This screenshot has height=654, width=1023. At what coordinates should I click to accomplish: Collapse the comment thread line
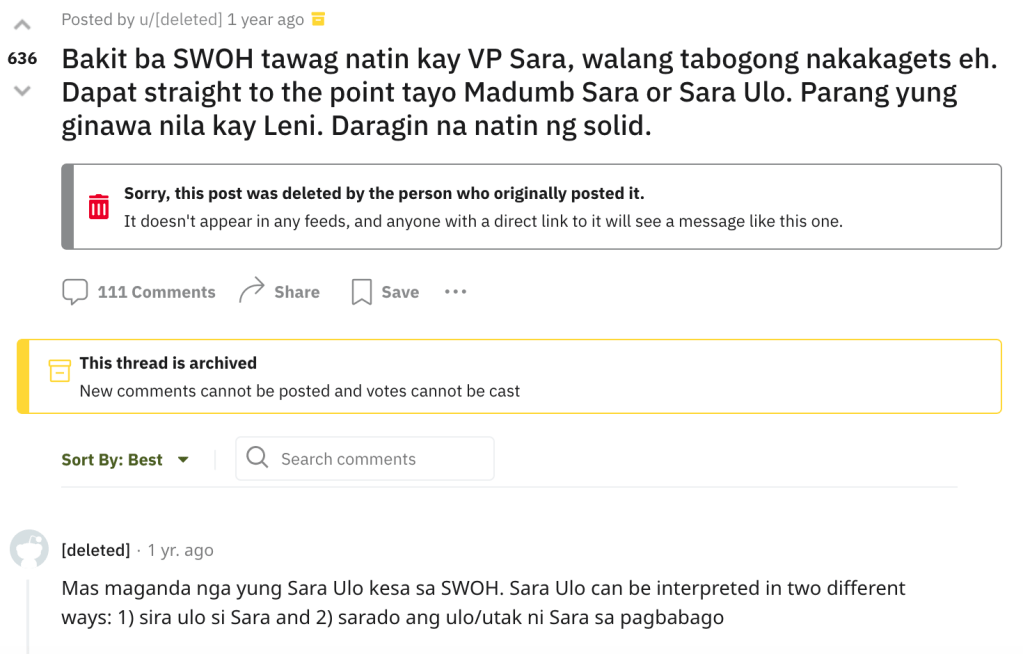pyautogui.click(x=28, y=615)
